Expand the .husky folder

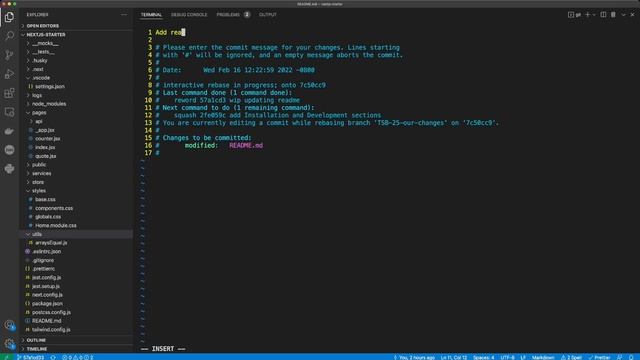pos(40,60)
